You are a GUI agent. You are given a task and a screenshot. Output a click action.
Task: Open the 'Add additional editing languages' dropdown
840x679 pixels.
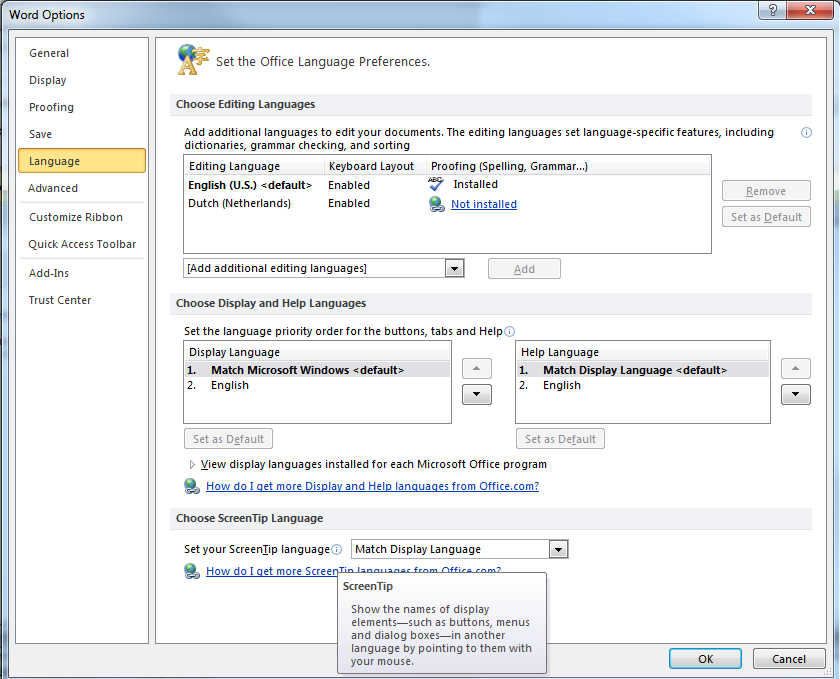click(455, 268)
